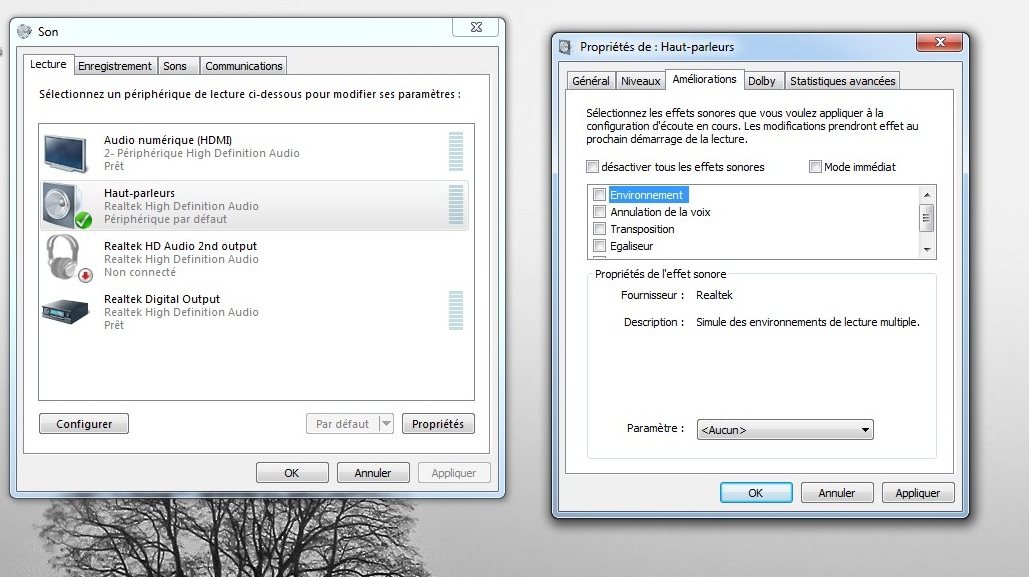Click the Configurer button
The image size is (1029, 577).
(x=84, y=424)
